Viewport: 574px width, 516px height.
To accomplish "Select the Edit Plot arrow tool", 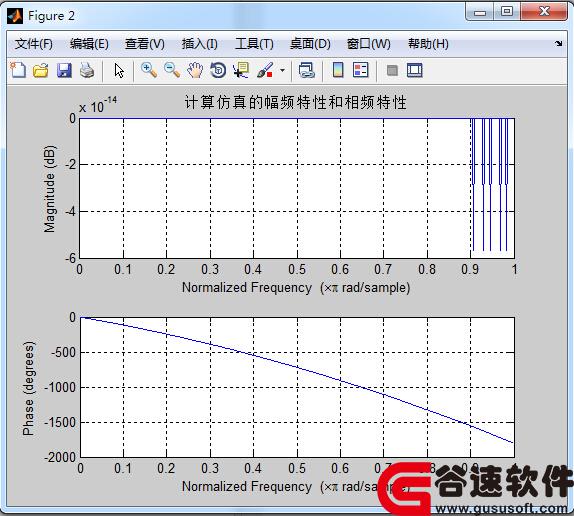I will click(119, 71).
